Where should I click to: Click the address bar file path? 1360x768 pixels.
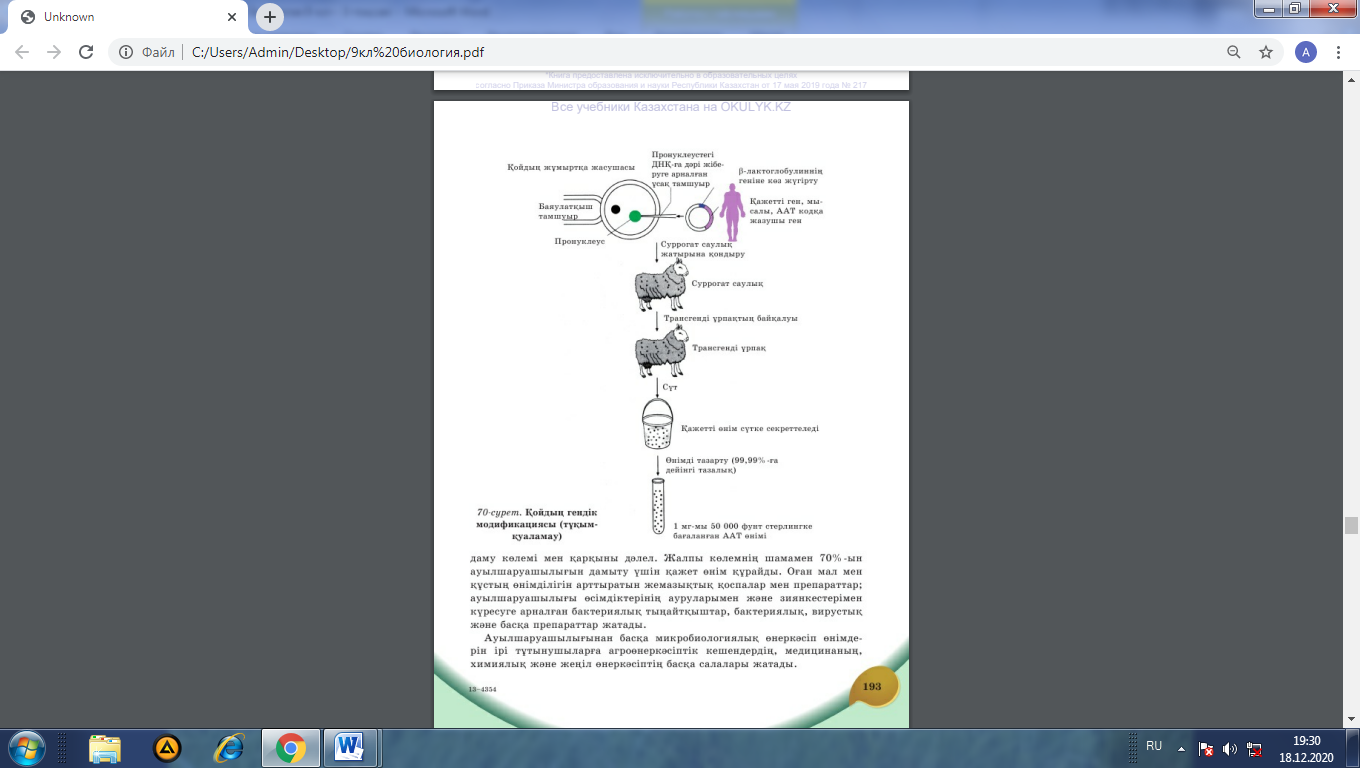tap(338, 52)
